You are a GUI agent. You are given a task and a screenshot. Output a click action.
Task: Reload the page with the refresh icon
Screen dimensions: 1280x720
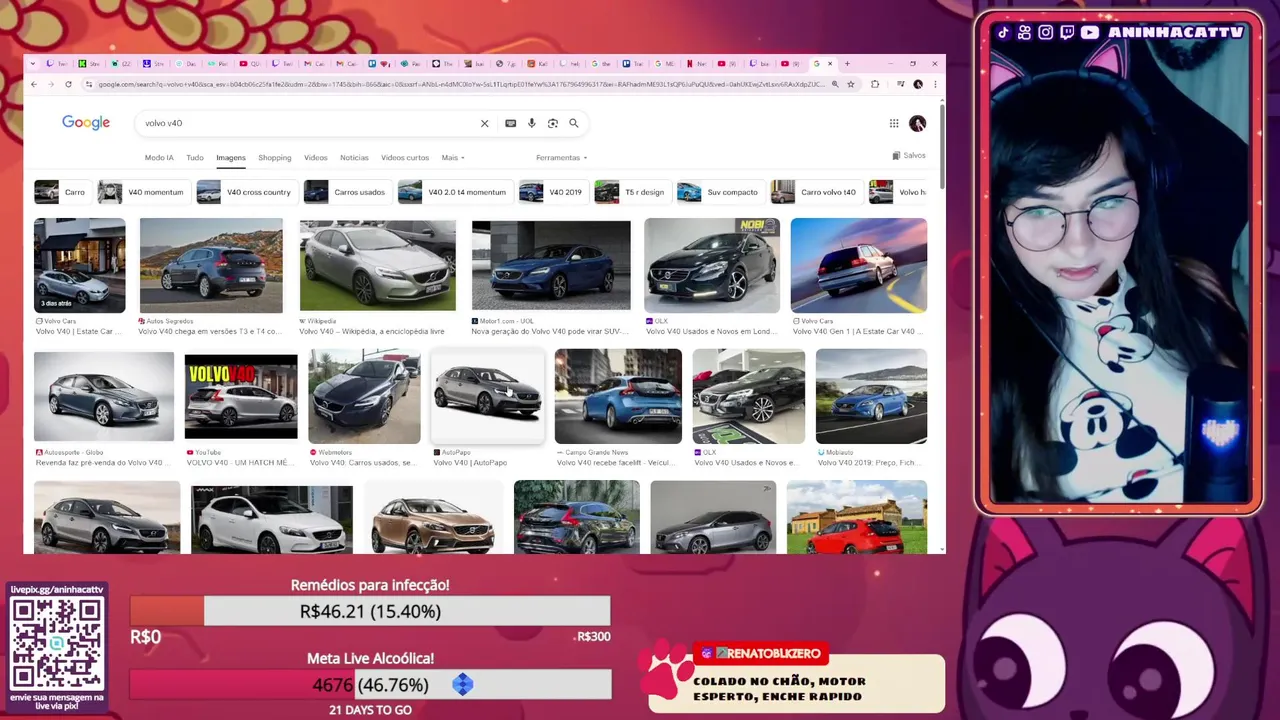[x=68, y=84]
